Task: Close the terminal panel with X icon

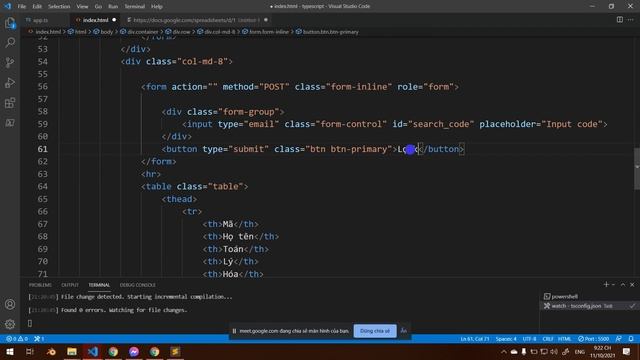Action: (632, 284)
